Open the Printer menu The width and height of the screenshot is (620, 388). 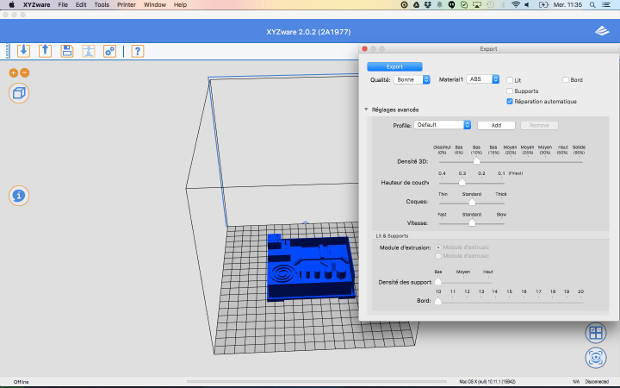coord(127,5)
